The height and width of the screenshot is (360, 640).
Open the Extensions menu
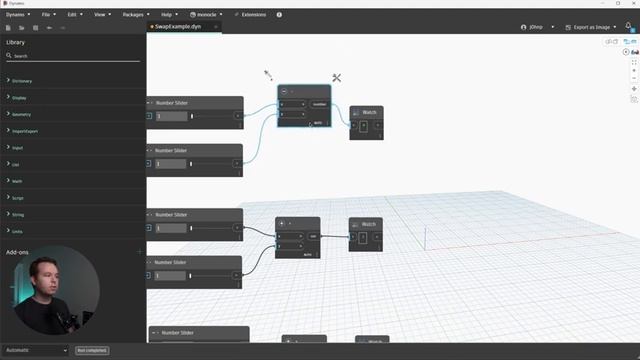(x=250, y=15)
